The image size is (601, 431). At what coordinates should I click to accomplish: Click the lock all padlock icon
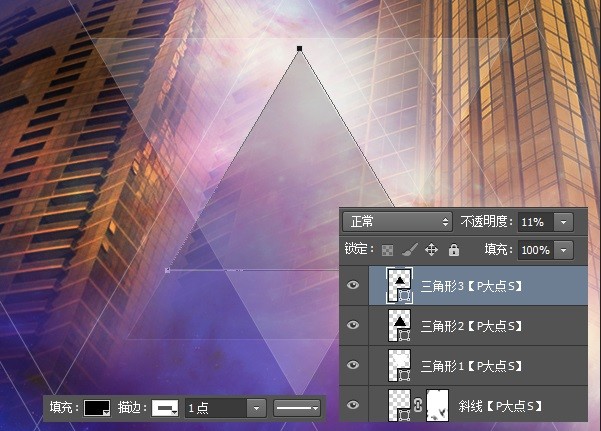(454, 250)
